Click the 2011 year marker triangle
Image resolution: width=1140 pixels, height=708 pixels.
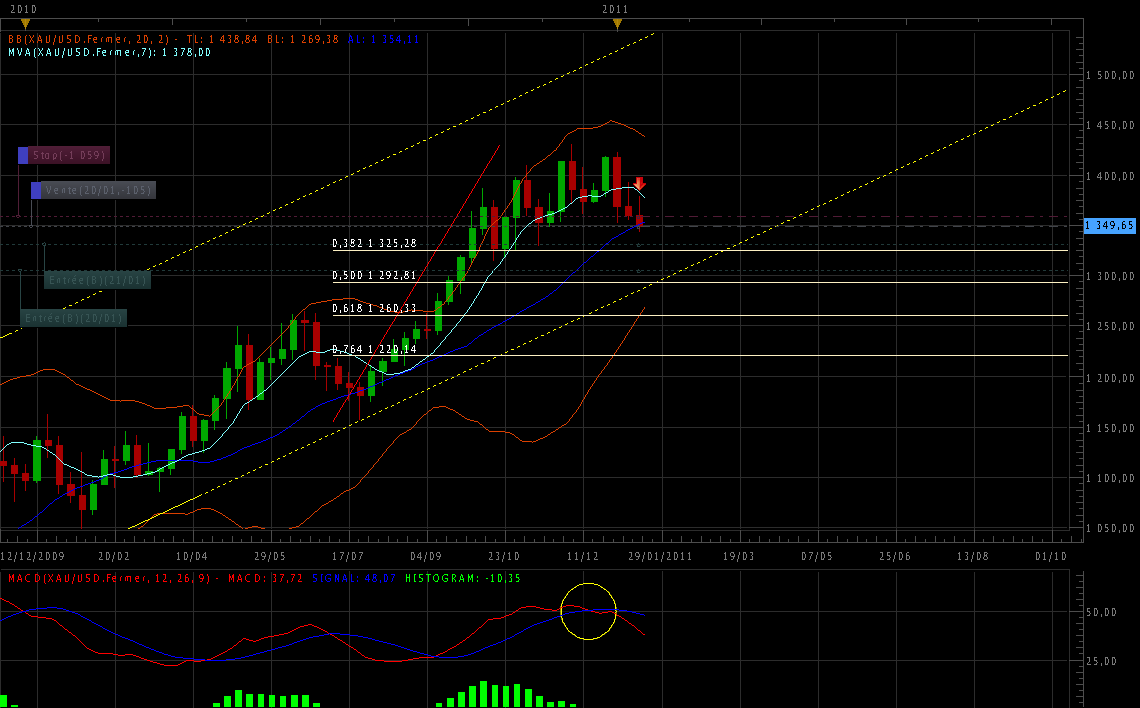[618, 23]
